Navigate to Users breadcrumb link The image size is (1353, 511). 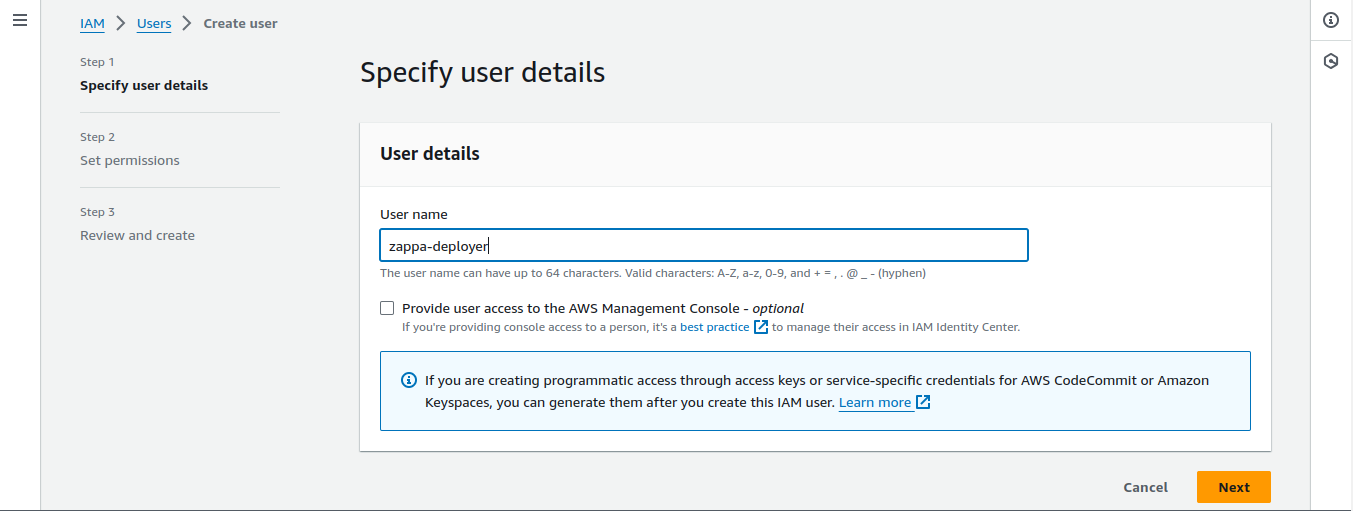coord(154,23)
